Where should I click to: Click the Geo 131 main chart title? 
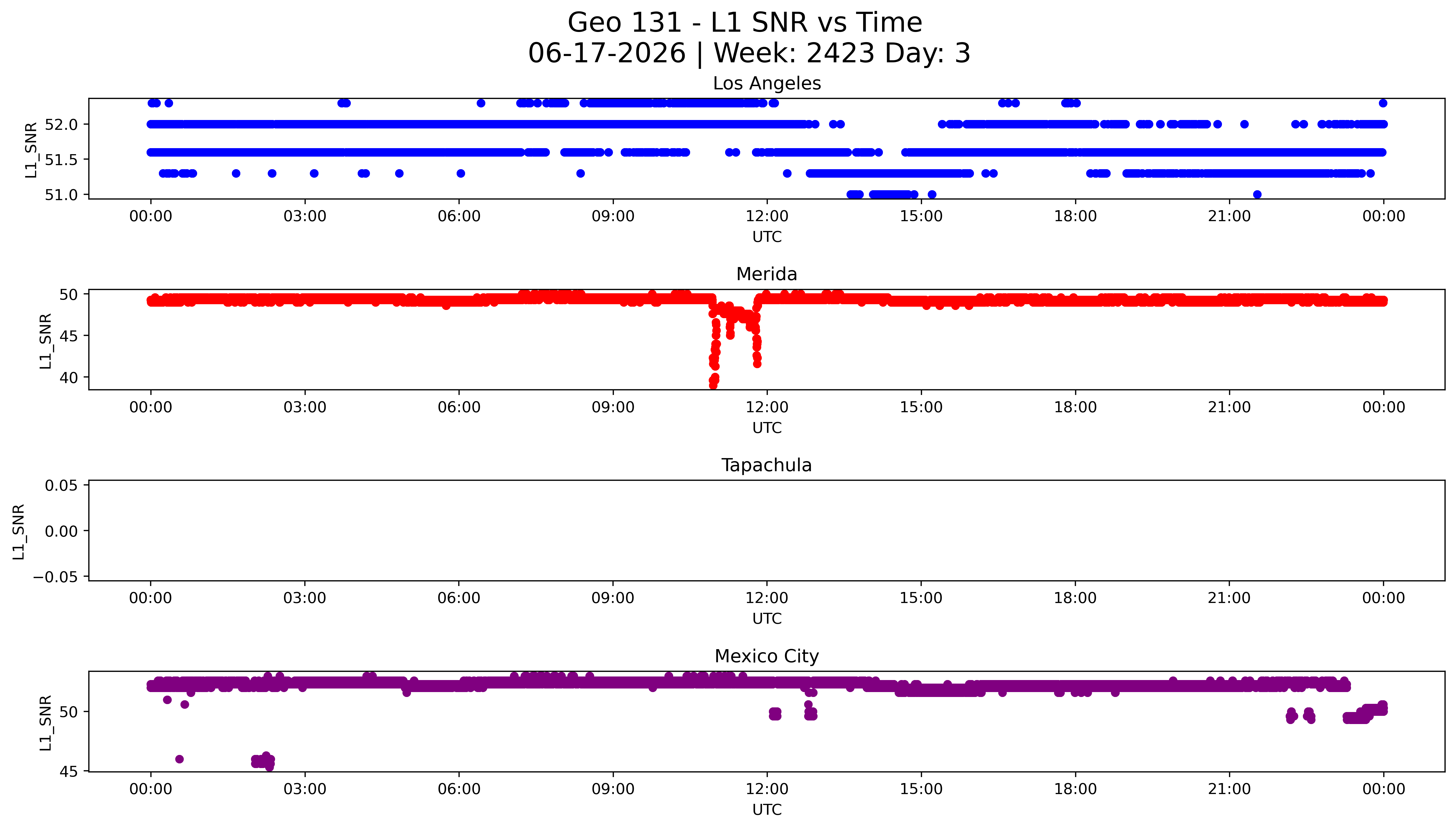pos(745,23)
